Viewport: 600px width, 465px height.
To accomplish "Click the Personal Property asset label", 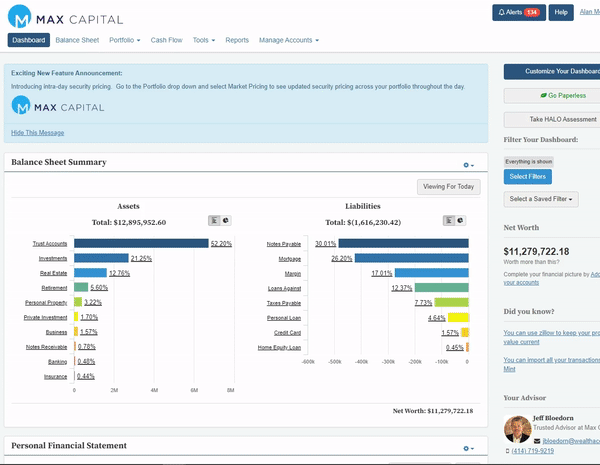I will 46,303.
